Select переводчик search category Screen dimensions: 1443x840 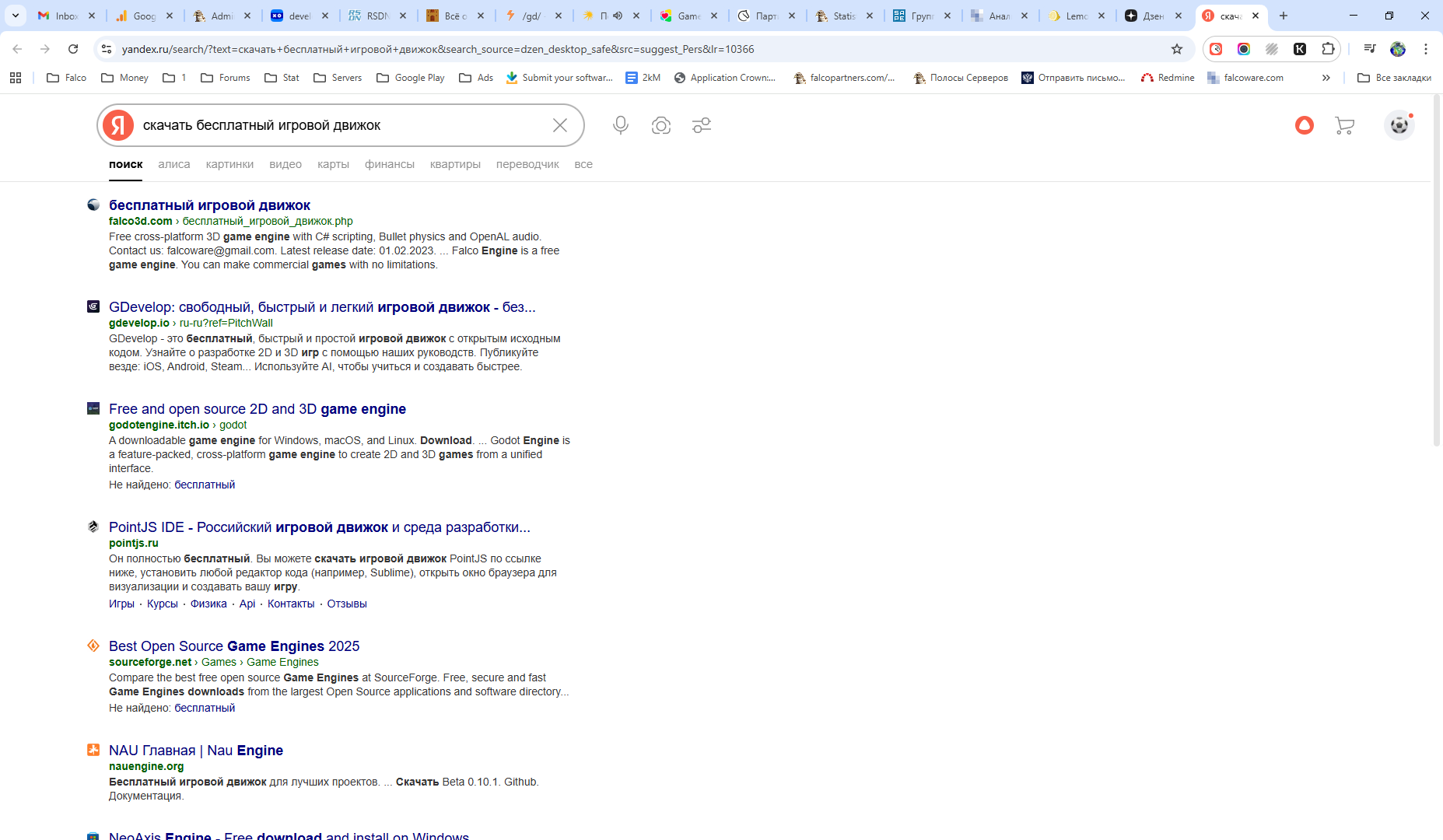[527, 164]
